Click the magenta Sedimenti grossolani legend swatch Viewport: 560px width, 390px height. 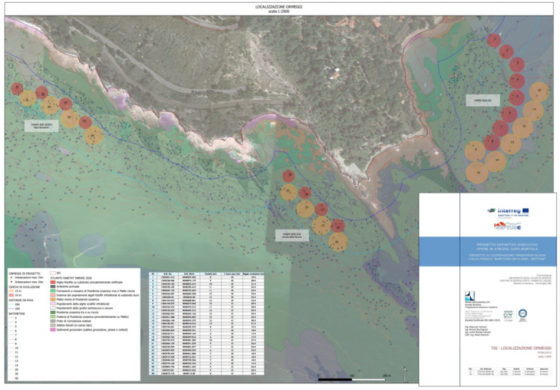[53, 330]
